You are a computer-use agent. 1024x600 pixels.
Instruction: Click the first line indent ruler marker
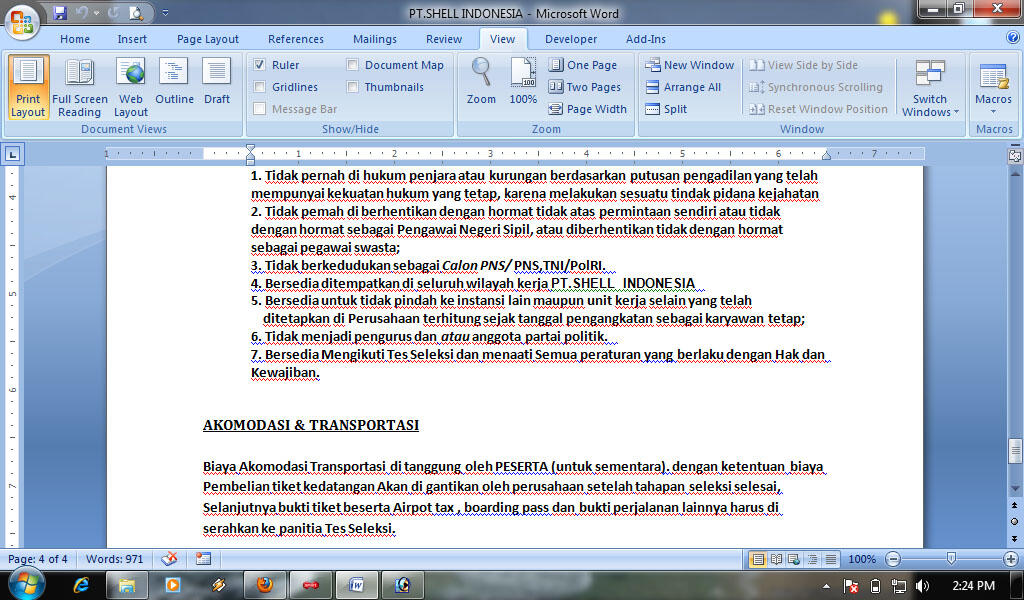pos(250,148)
